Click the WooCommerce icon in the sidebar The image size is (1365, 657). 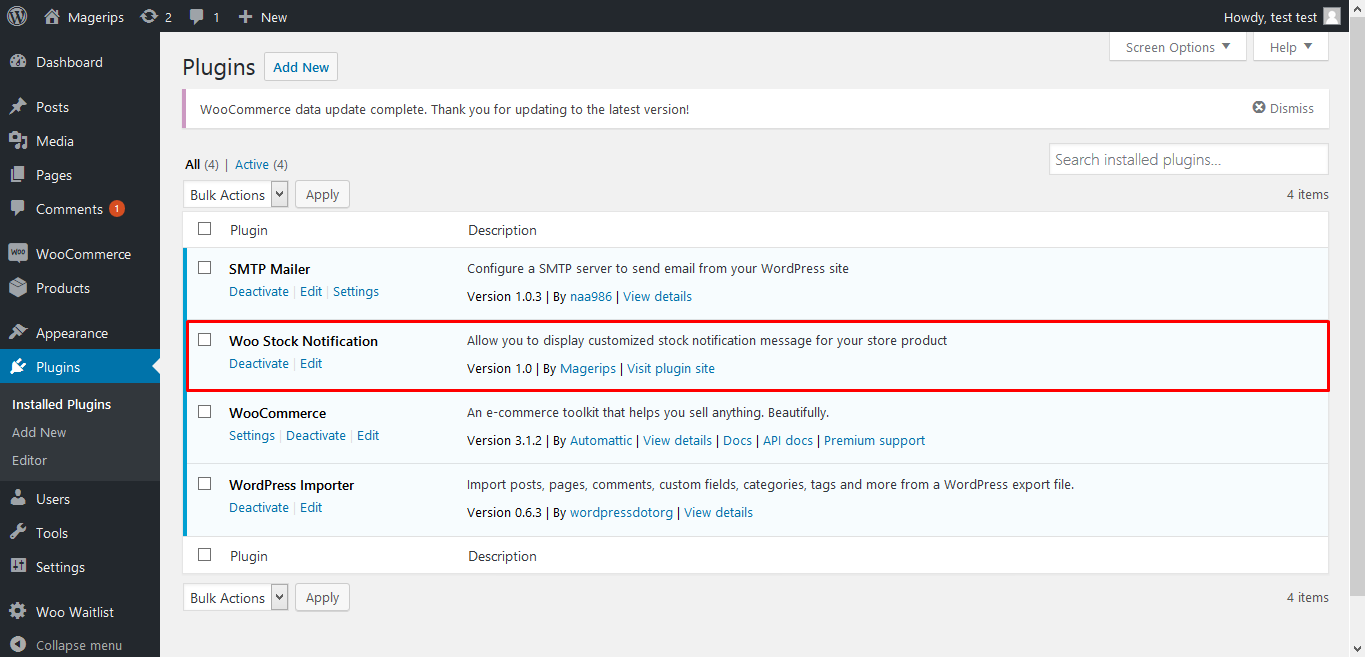point(18,254)
